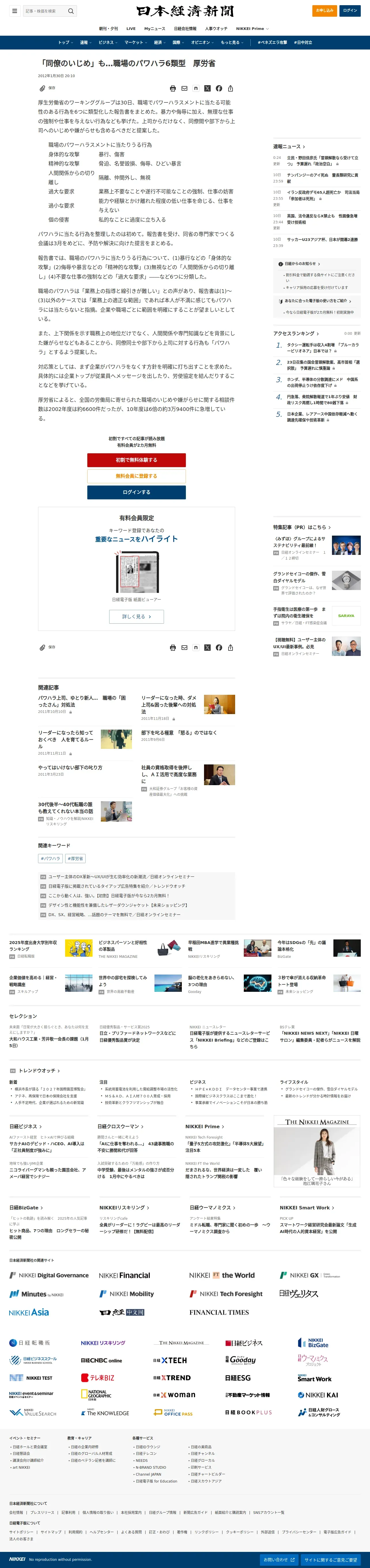Open the NIKKEI KAI logo link
The width and height of the screenshot is (370, 1568).
coord(318,1395)
